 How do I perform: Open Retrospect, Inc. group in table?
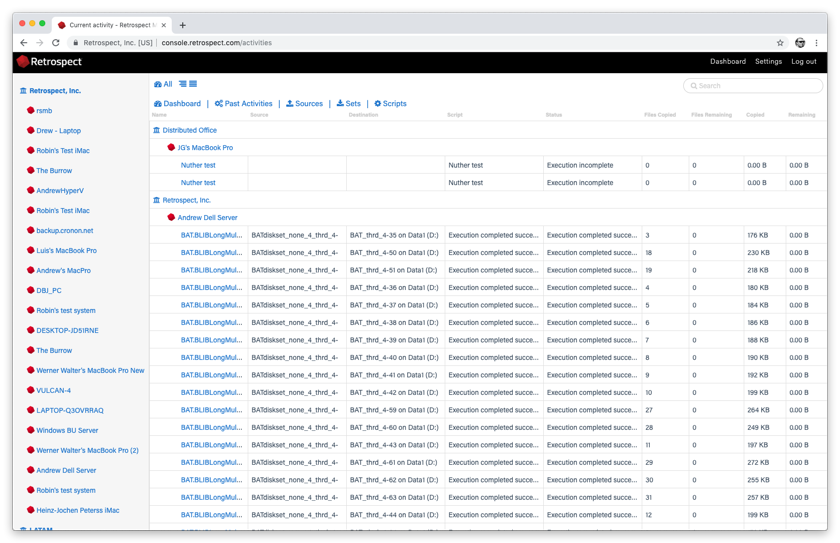coord(186,200)
